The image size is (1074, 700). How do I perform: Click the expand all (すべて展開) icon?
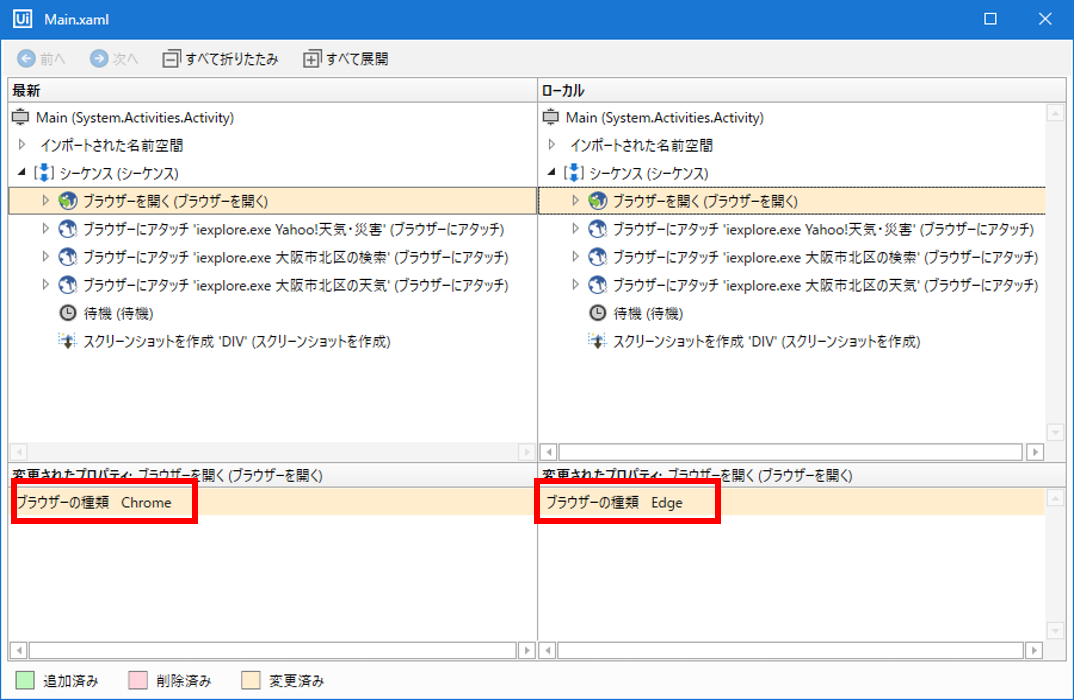click(x=312, y=59)
